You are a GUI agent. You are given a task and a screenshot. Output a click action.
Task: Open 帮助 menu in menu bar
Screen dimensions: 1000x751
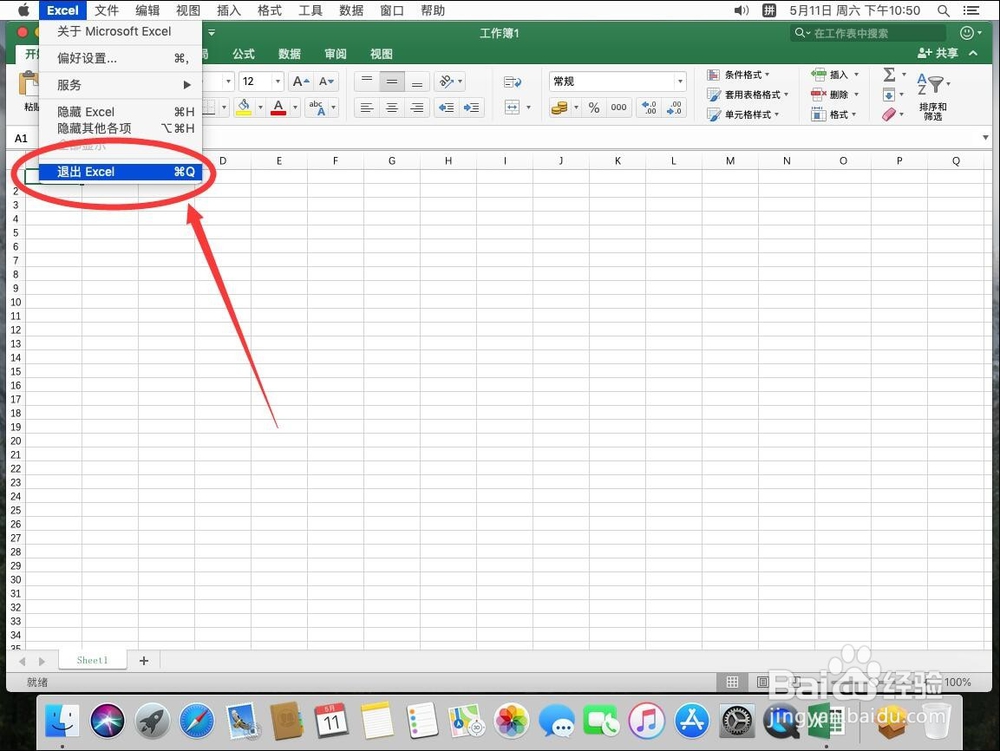tap(432, 10)
